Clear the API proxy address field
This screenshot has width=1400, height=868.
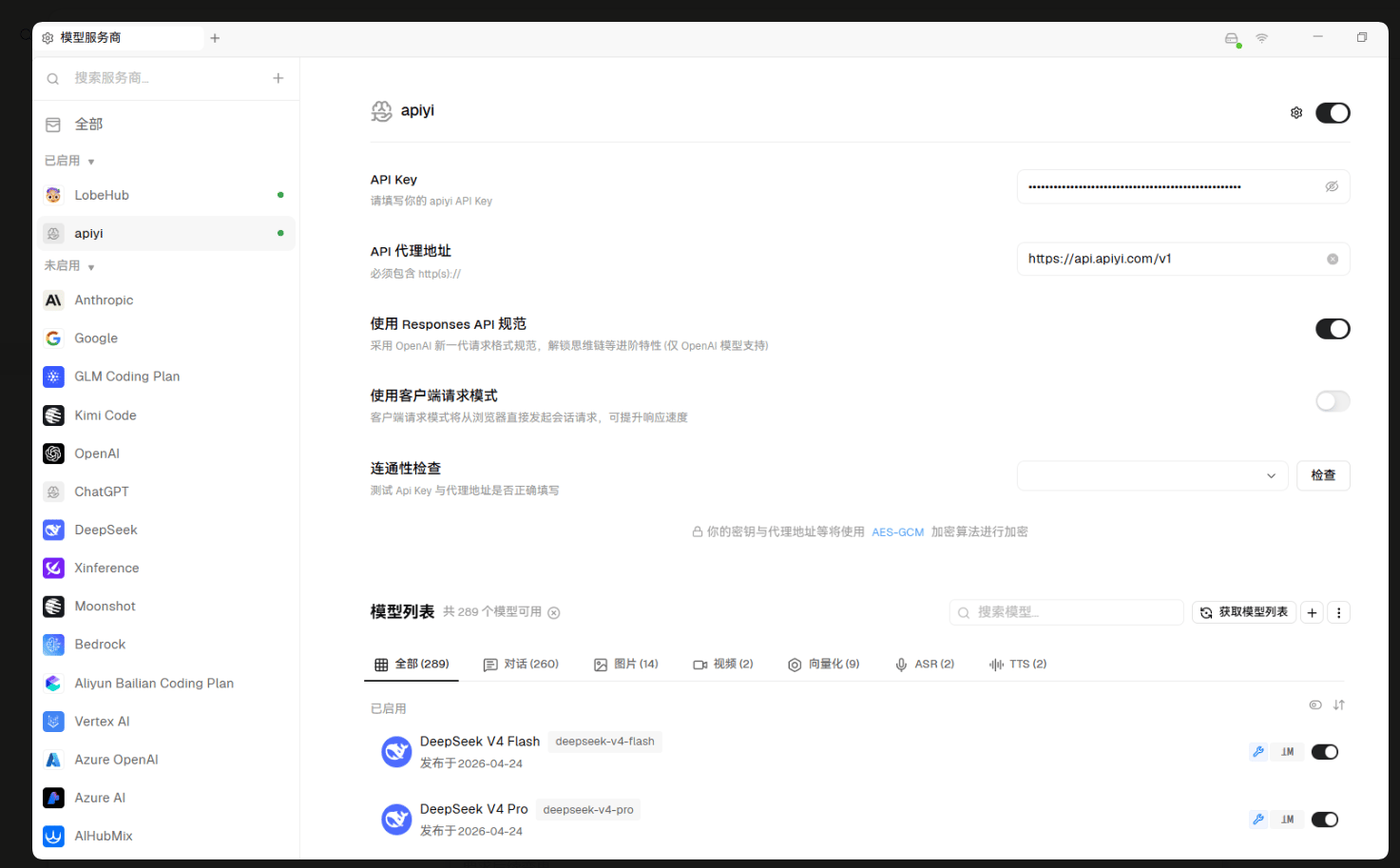coord(1333,259)
